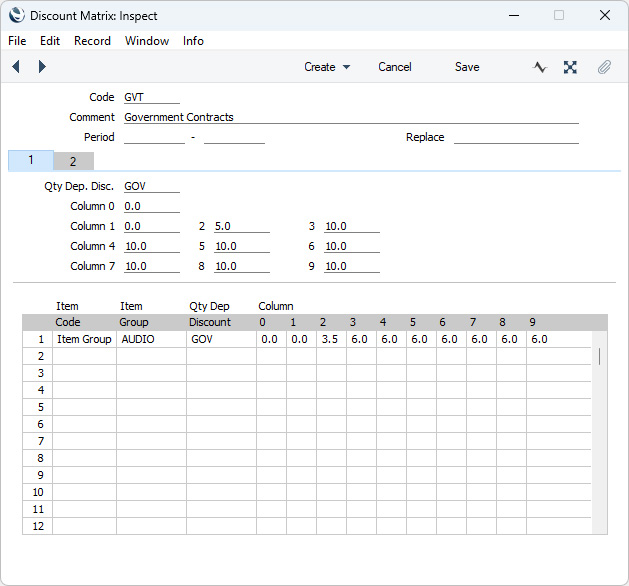Click the Column 0 field
Image resolution: width=629 pixels, height=586 pixels.
152,207
